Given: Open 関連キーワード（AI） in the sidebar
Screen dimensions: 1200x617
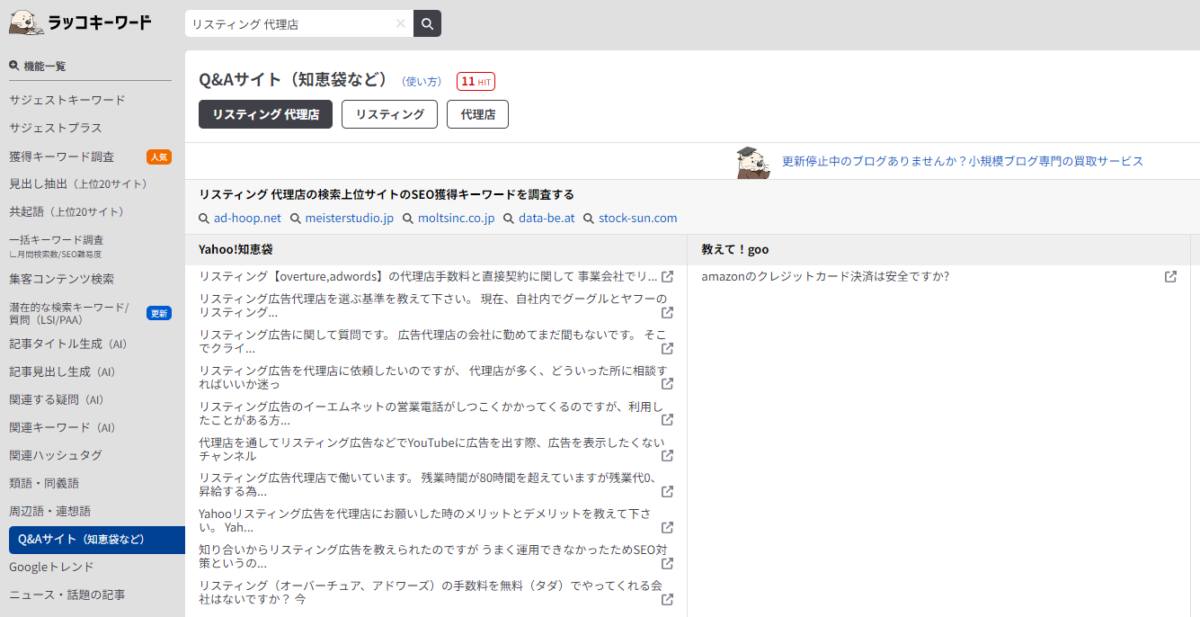Looking at the screenshot, I should (x=62, y=428).
